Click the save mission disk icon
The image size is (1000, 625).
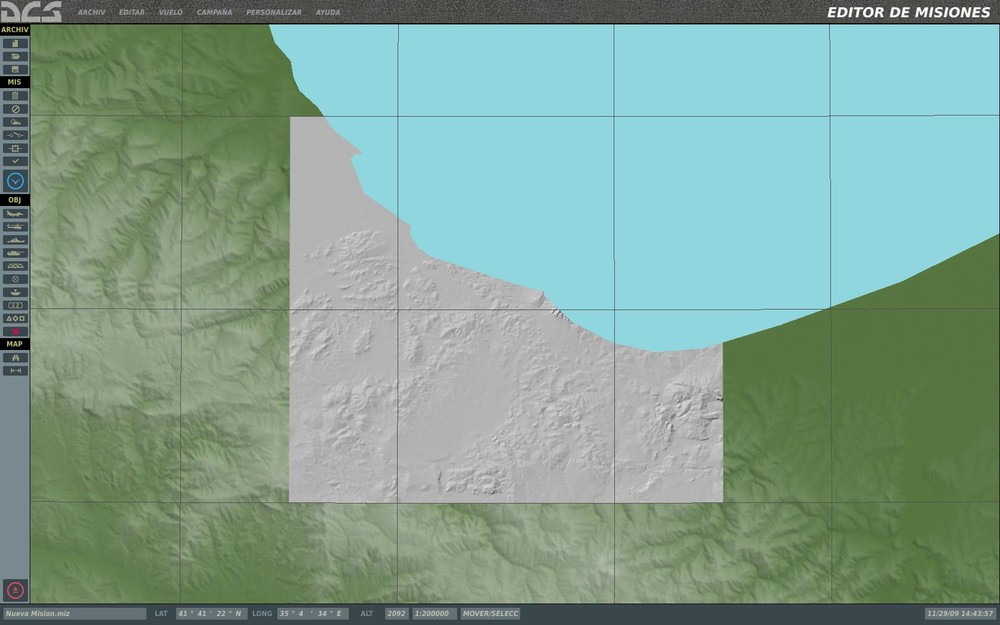point(15,70)
